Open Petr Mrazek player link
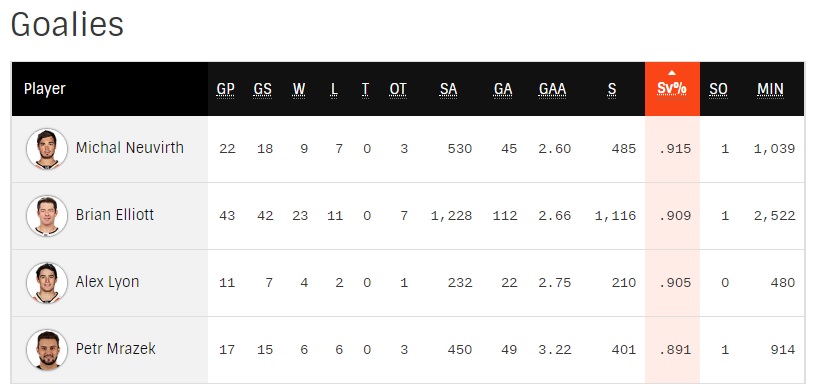The image size is (817, 390). click(116, 348)
